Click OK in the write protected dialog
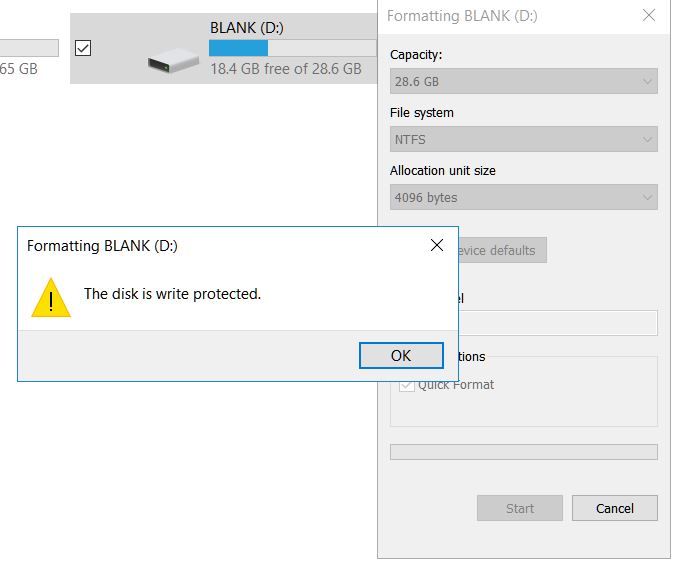Viewport: 676px width, 573px height. point(401,356)
